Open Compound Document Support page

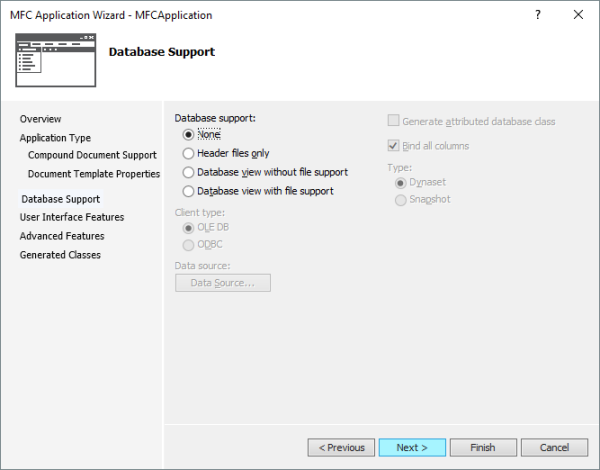click(92, 155)
